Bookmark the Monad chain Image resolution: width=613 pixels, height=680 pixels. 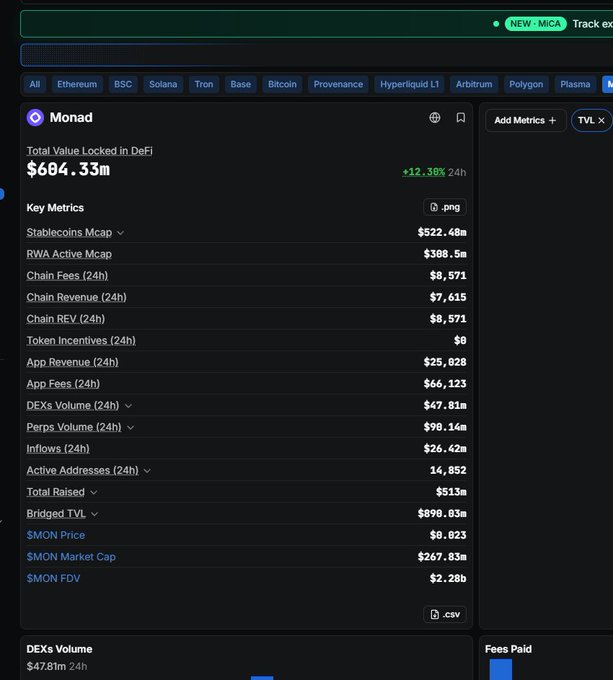point(460,118)
